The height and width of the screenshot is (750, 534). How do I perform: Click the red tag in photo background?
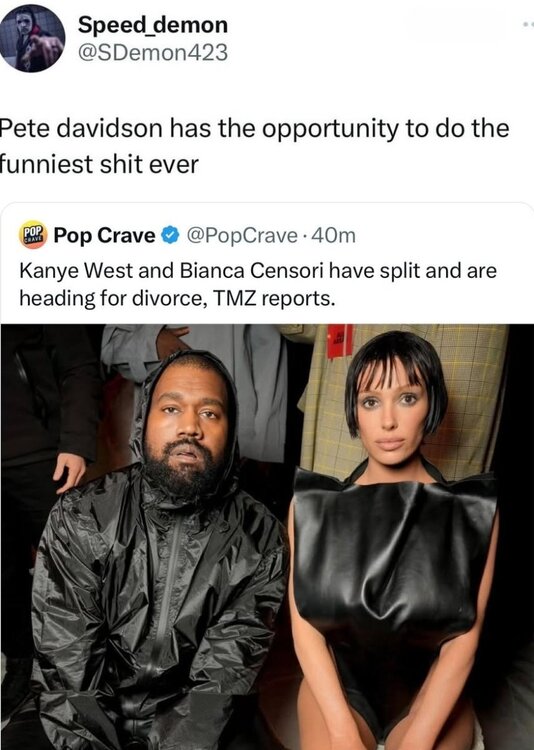coord(340,341)
